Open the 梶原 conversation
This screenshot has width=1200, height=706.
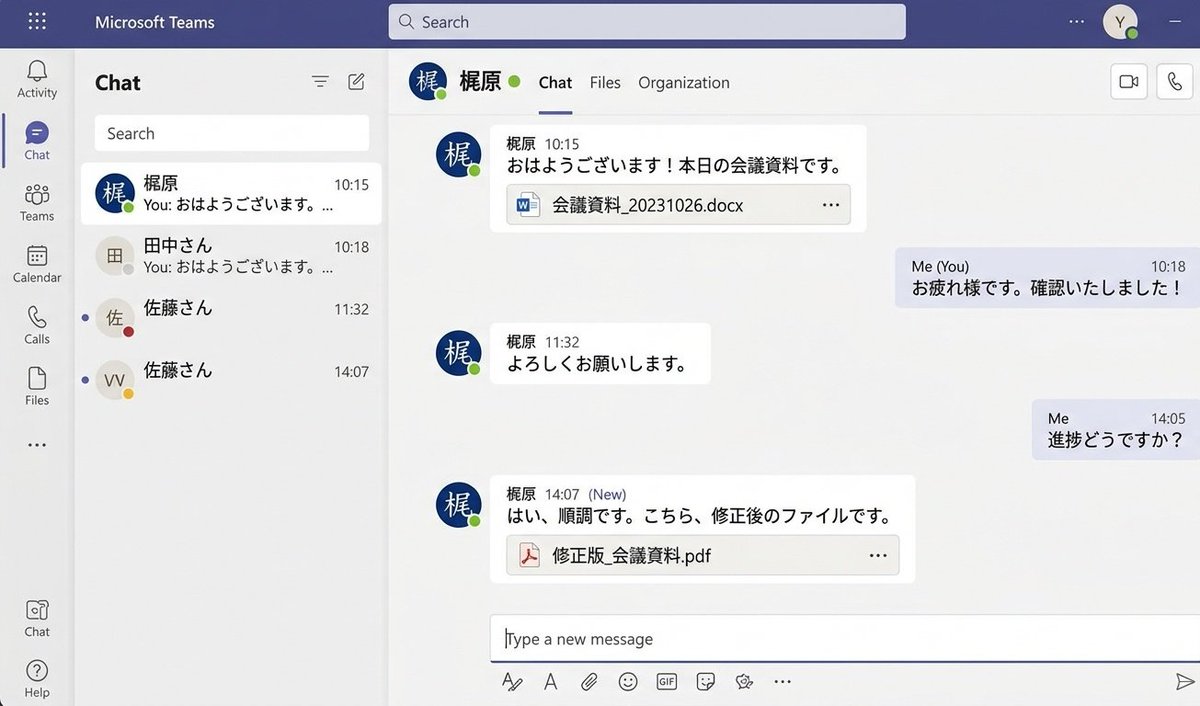tap(231, 194)
